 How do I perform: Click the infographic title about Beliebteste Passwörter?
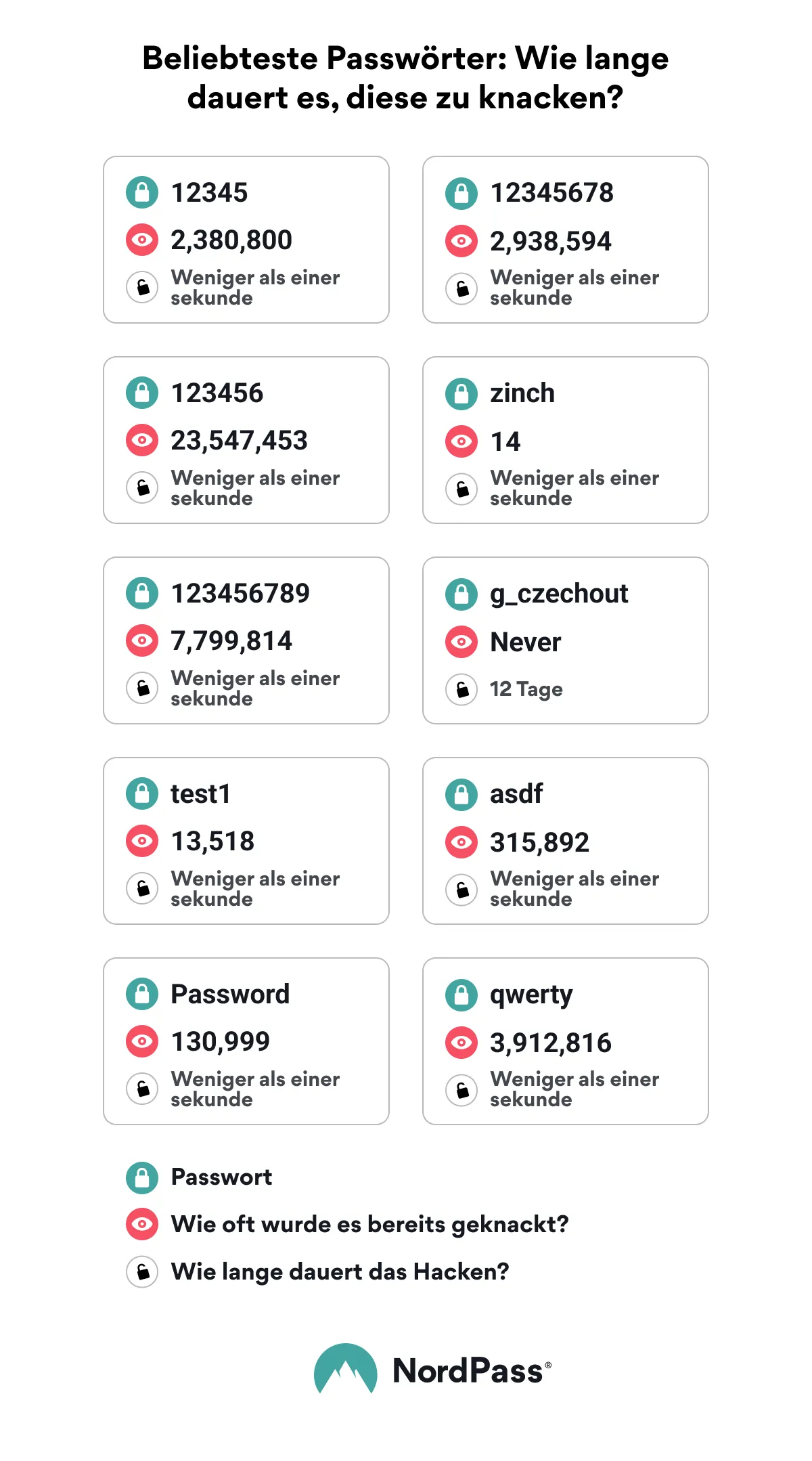(x=405, y=78)
